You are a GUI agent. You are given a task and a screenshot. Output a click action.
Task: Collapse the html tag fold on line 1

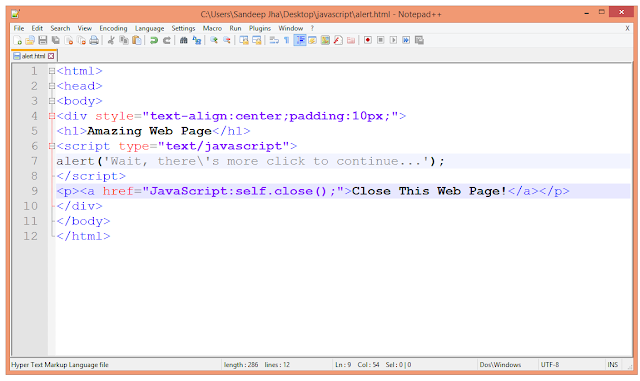52,71
